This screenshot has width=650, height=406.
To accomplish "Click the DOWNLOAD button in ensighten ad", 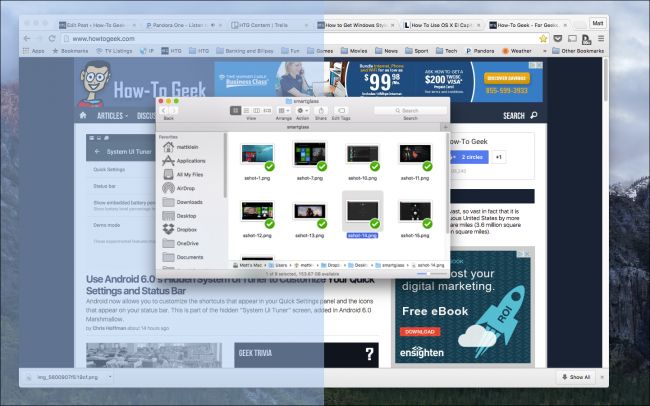I will point(420,332).
